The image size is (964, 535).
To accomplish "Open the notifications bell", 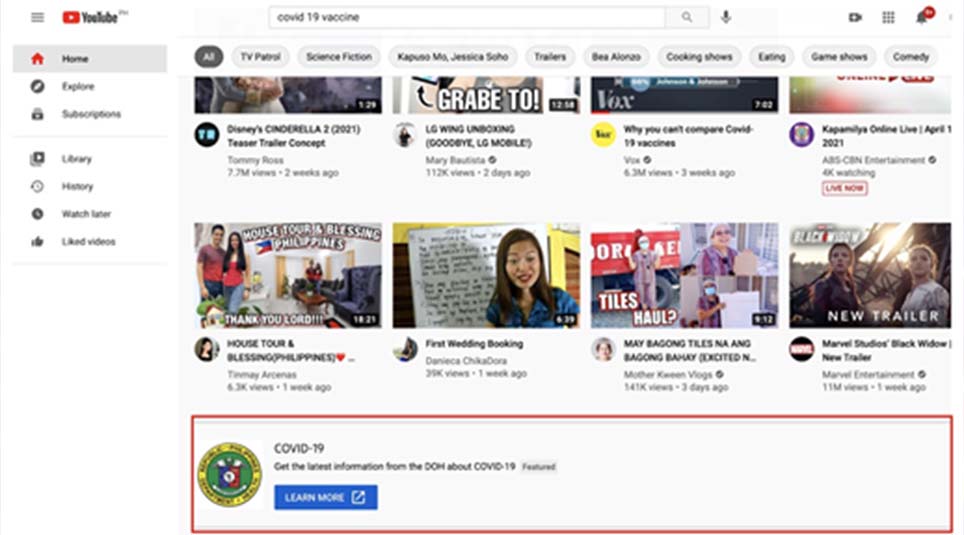I will click(921, 17).
